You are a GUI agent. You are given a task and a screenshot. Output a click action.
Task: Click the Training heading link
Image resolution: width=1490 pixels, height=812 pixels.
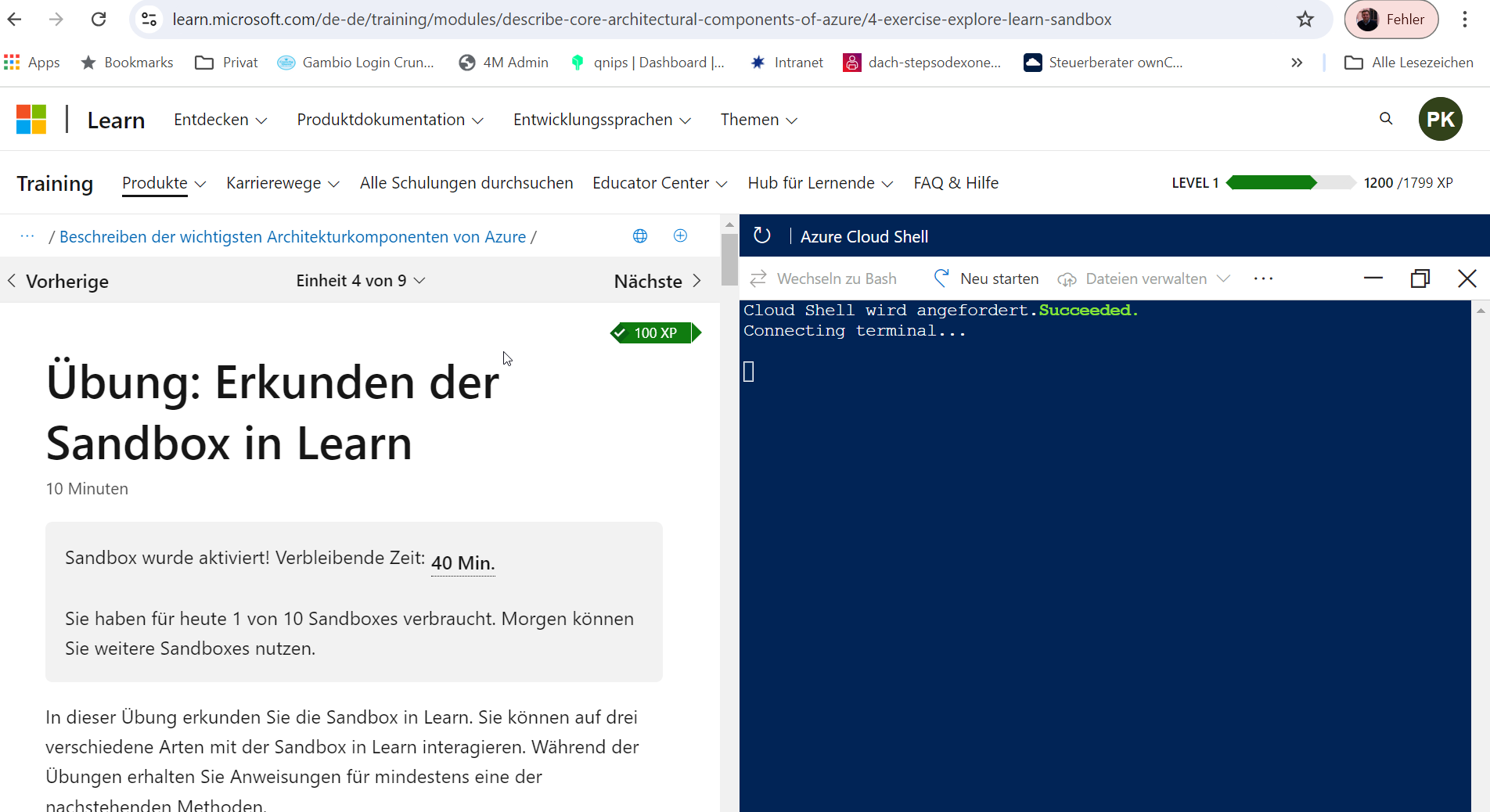click(x=55, y=183)
